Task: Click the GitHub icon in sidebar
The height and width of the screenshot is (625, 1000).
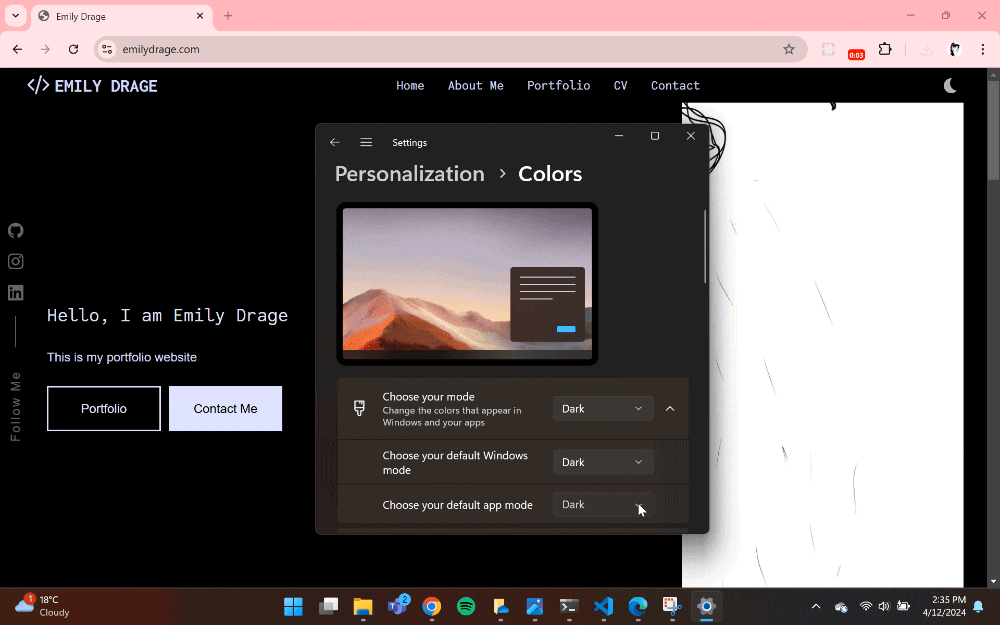Action: click(x=15, y=230)
